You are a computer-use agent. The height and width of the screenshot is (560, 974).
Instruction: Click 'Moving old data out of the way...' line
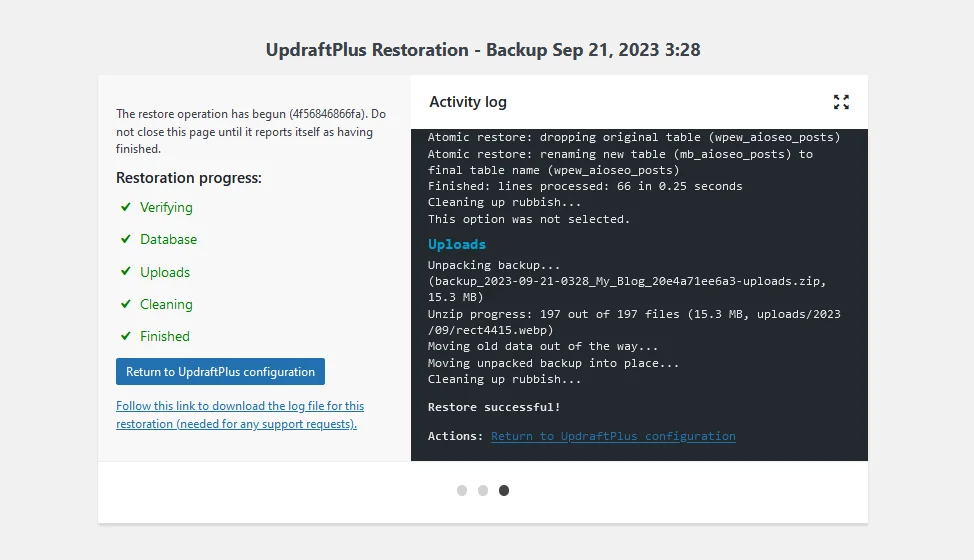(x=543, y=346)
